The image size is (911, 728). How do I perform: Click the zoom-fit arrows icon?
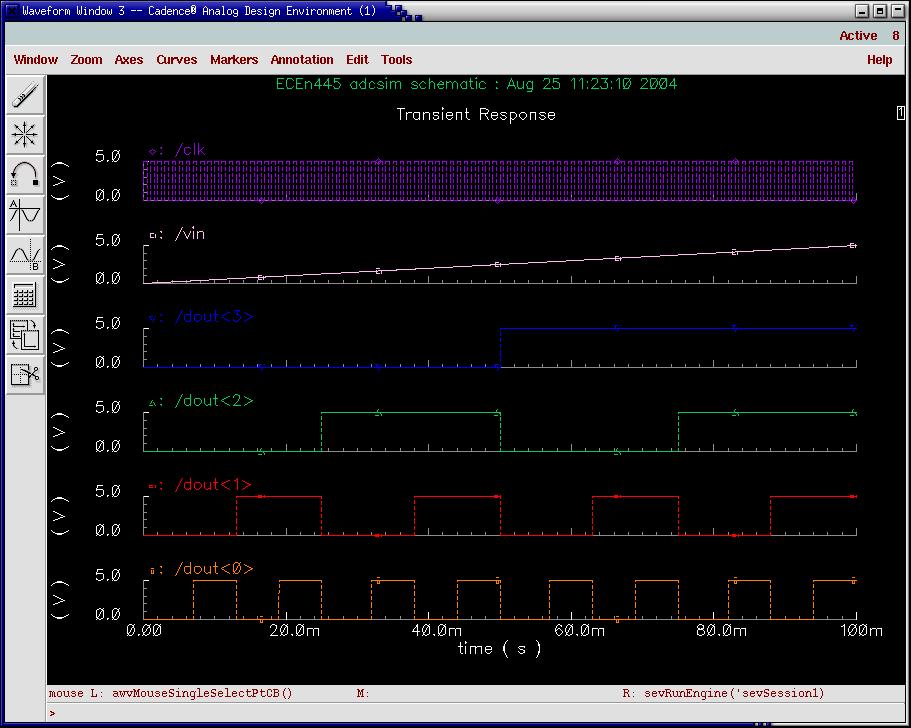click(x=25, y=134)
